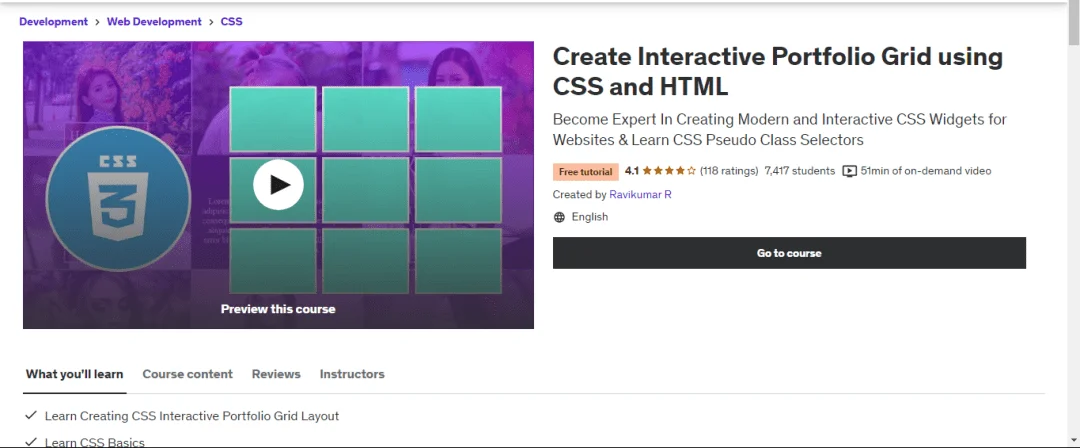The width and height of the screenshot is (1080, 448).
Task: Click the Learn CSS Basics item
Action: pos(94,442)
